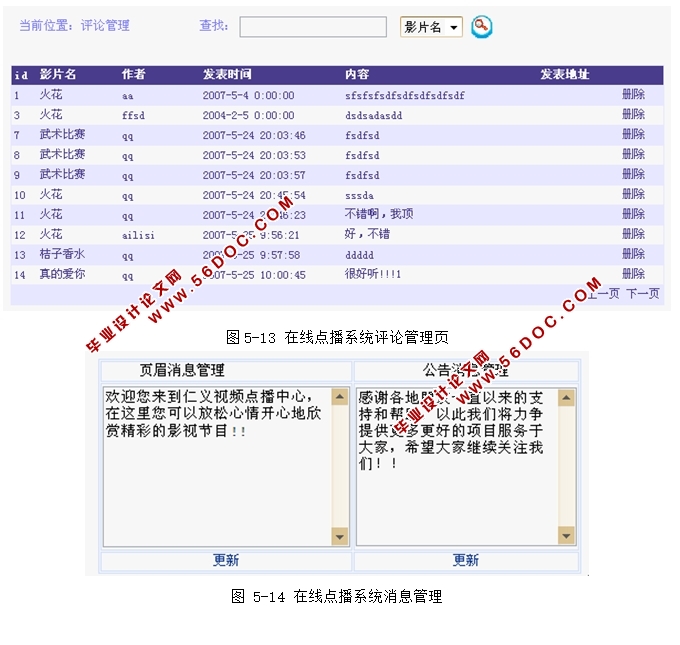This screenshot has height=645, width=680.
Task: Delete comment id 7 on 武术比赛
Action: pyautogui.click(x=633, y=134)
